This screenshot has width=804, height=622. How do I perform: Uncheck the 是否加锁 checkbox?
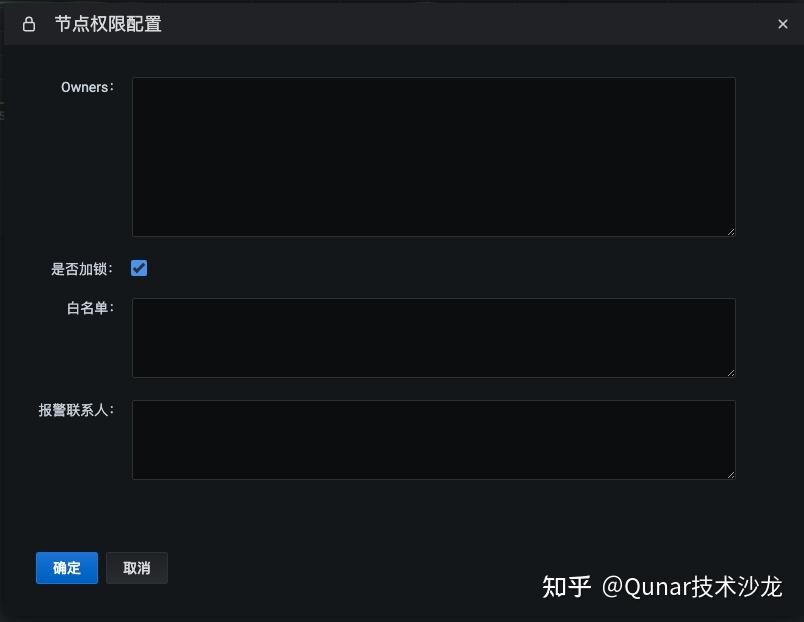(139, 268)
